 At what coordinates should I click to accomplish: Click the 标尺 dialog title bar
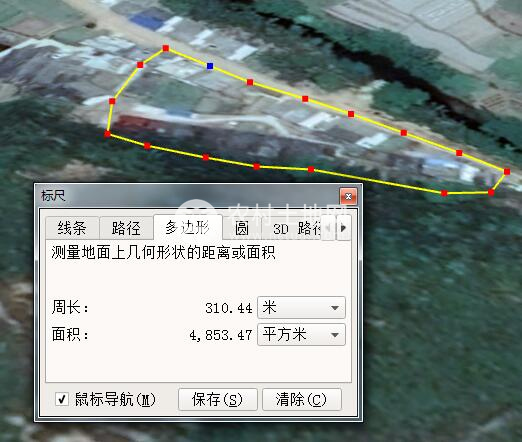(187, 196)
